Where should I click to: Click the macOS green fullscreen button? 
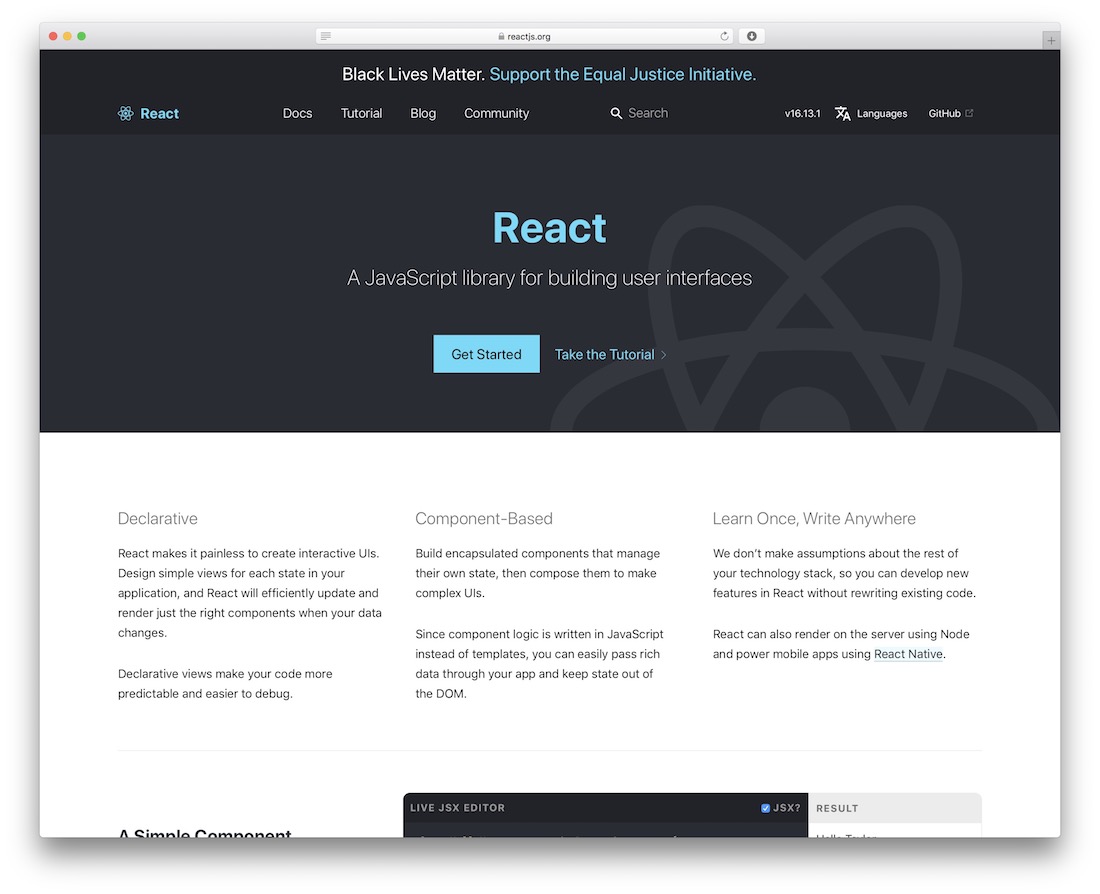[x=81, y=36]
